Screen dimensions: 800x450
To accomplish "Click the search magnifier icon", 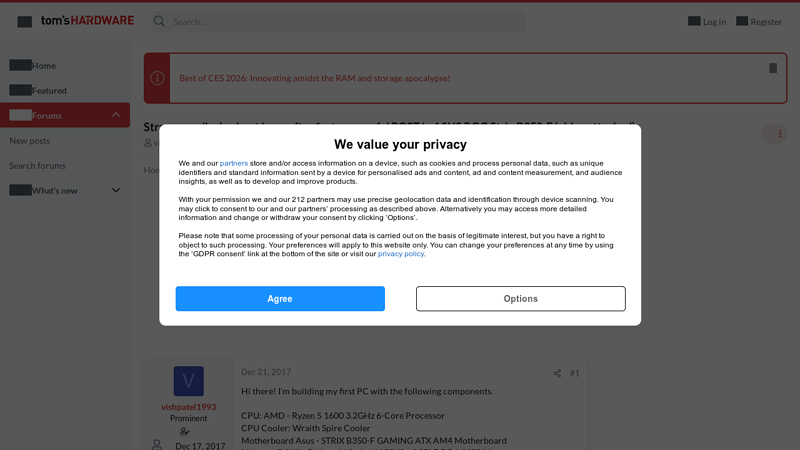I will (x=159, y=21).
